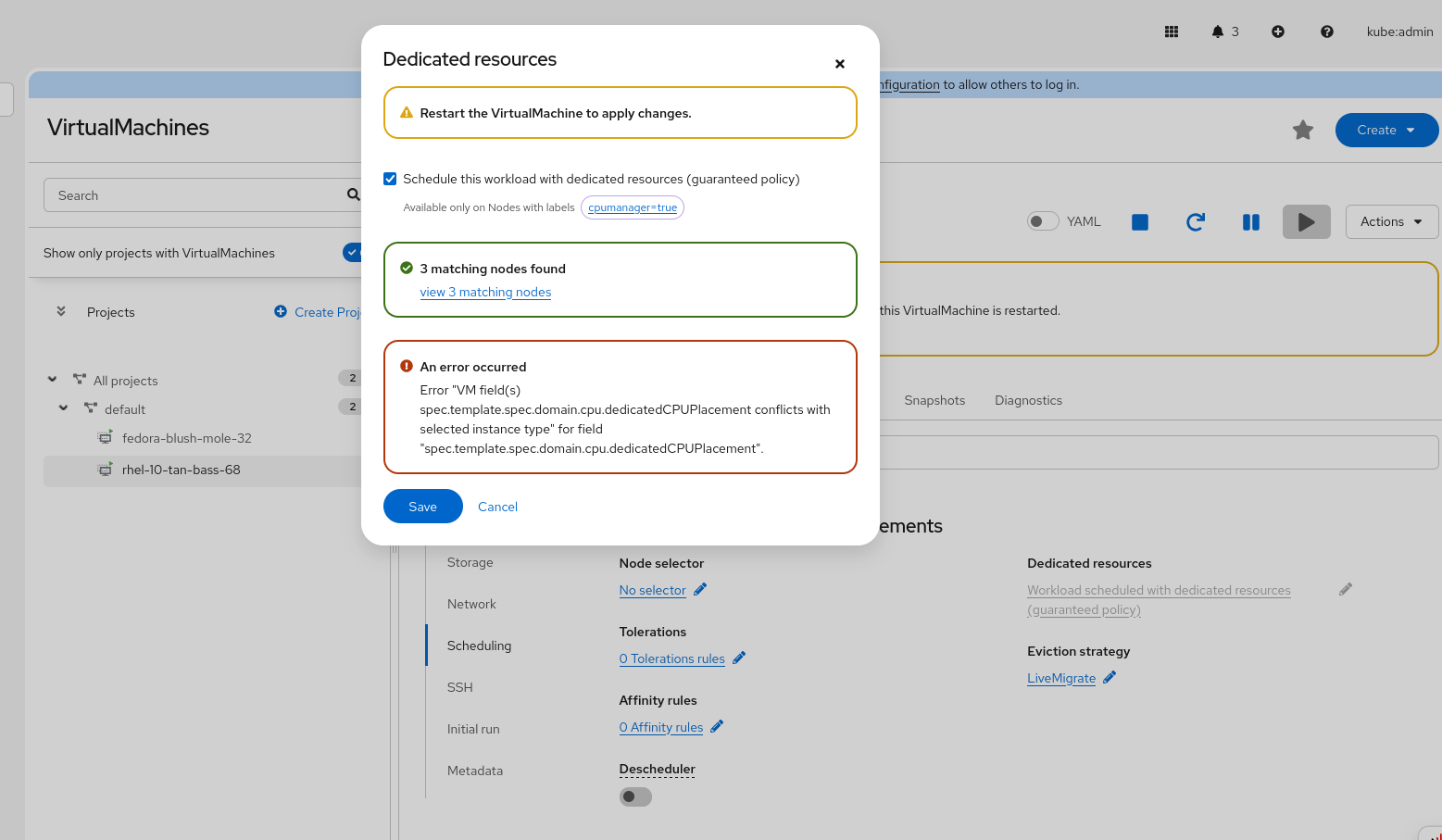Select the Network configuration section
1442x840 pixels.
point(471,604)
